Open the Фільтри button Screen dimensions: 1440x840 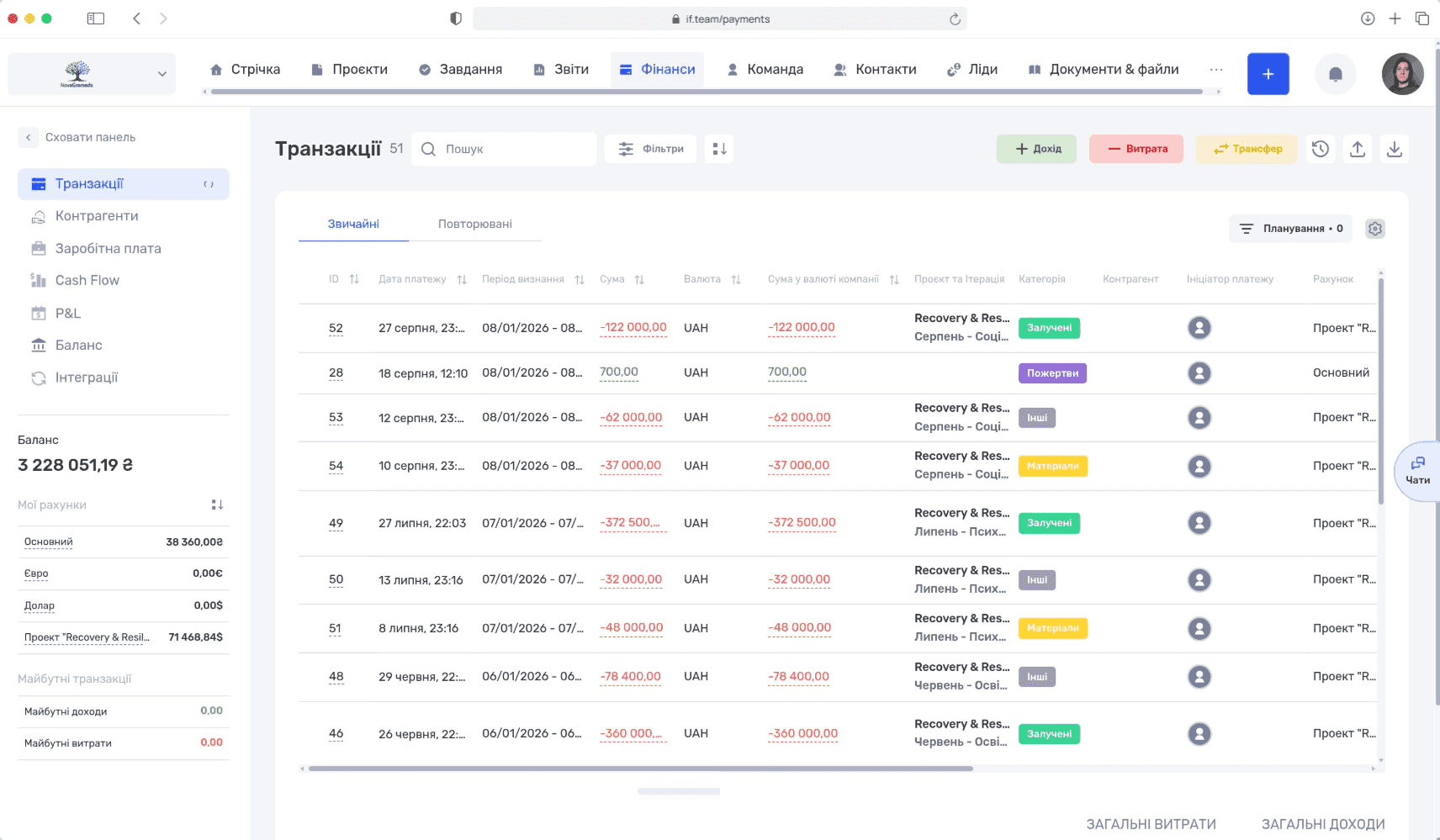(x=651, y=149)
